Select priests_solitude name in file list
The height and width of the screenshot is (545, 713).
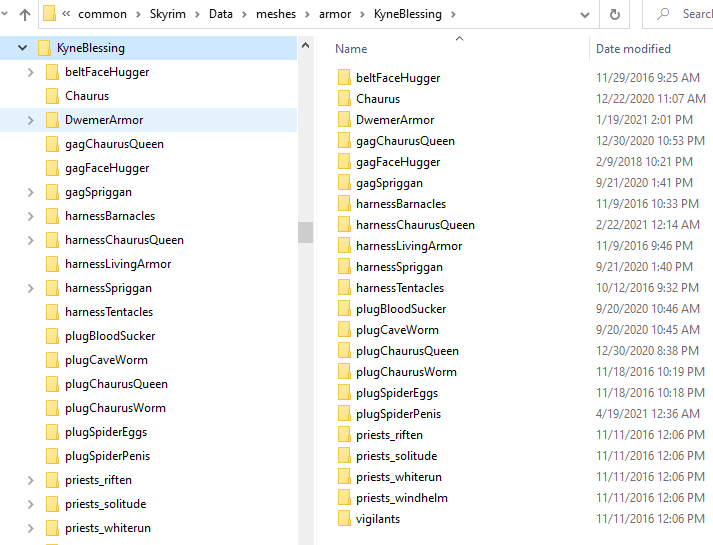tap(397, 456)
